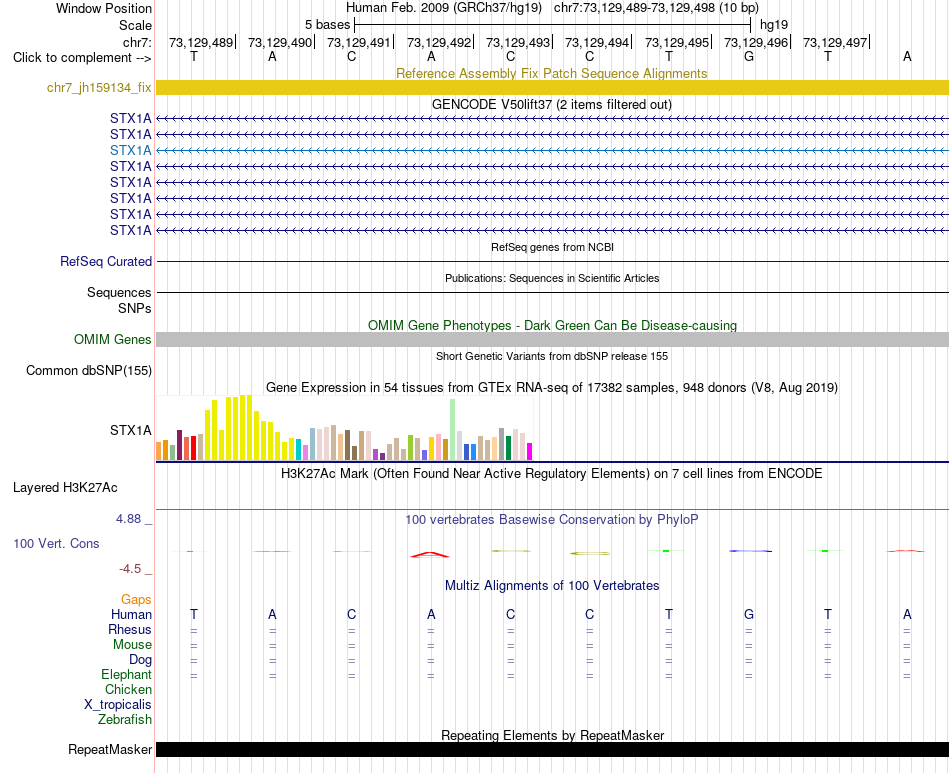The image size is (950, 773).
Task: Click the Layered H3K27Ac track label
Action: pos(65,488)
